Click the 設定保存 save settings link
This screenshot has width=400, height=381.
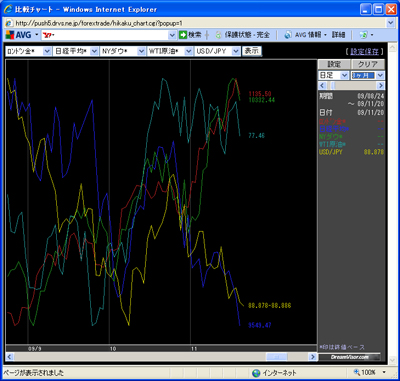[365, 52]
